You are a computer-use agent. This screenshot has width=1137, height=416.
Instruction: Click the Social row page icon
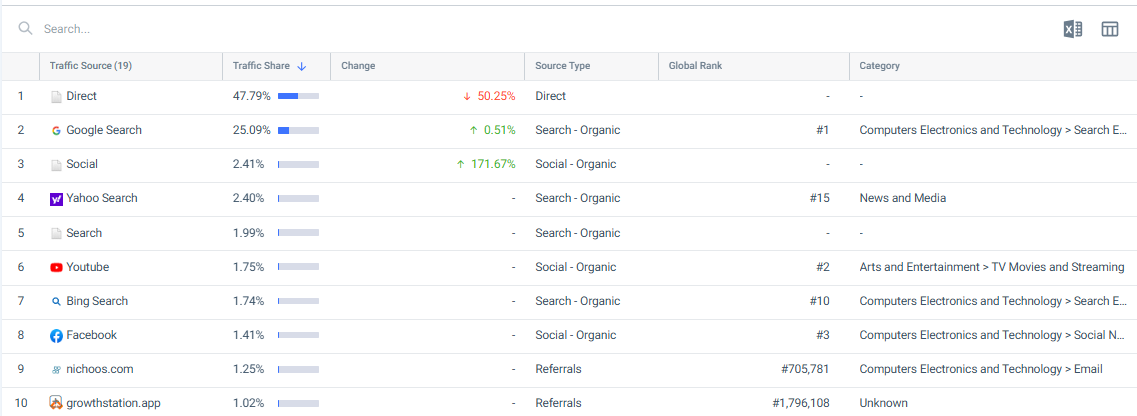click(56, 165)
